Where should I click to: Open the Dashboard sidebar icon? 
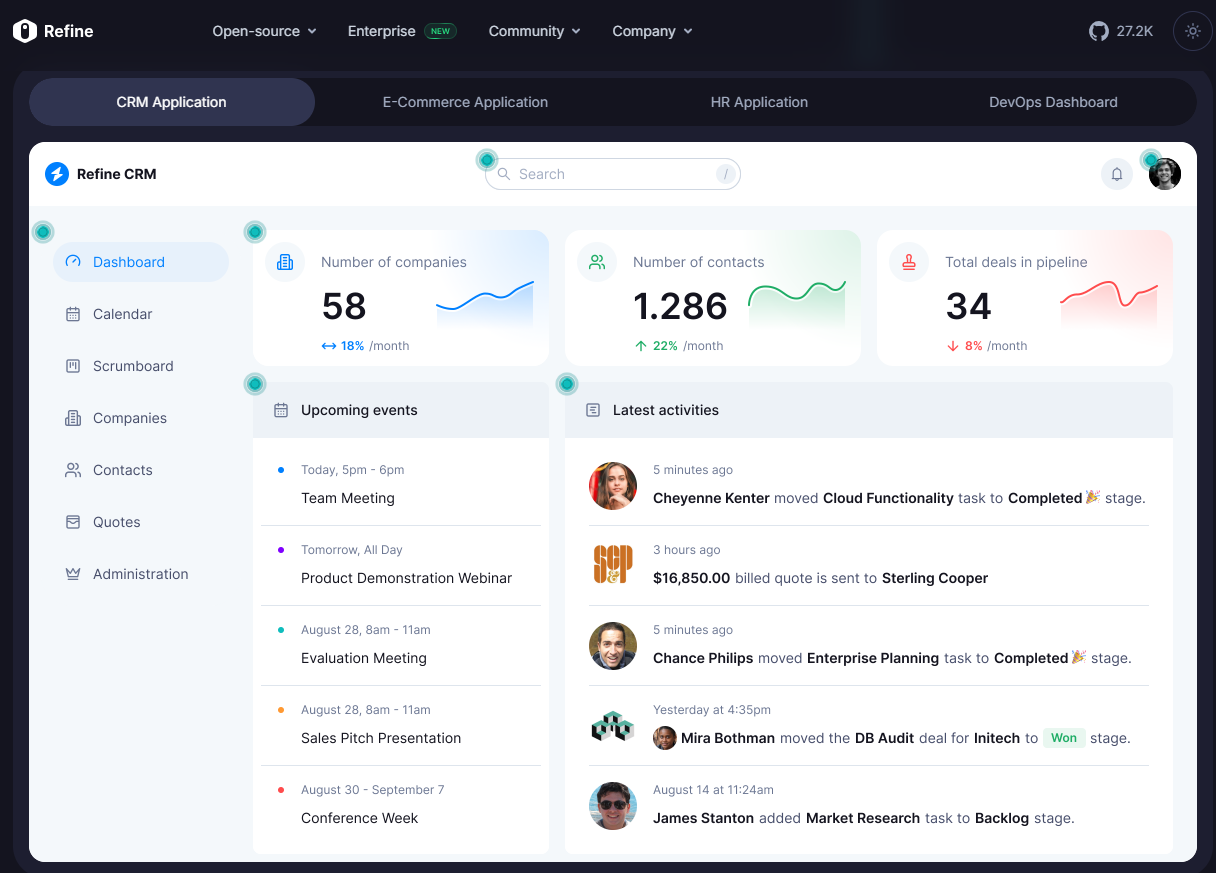point(72,261)
